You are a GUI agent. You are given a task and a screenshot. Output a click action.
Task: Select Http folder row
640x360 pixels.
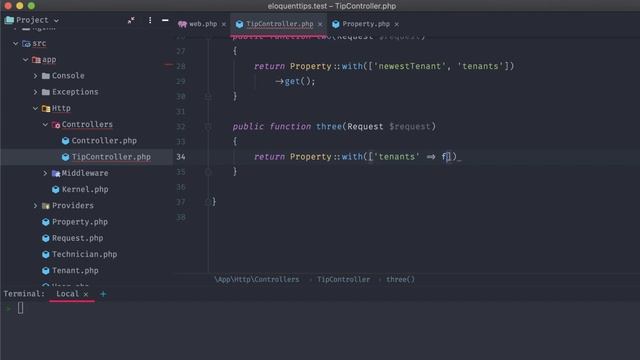(87, 108)
